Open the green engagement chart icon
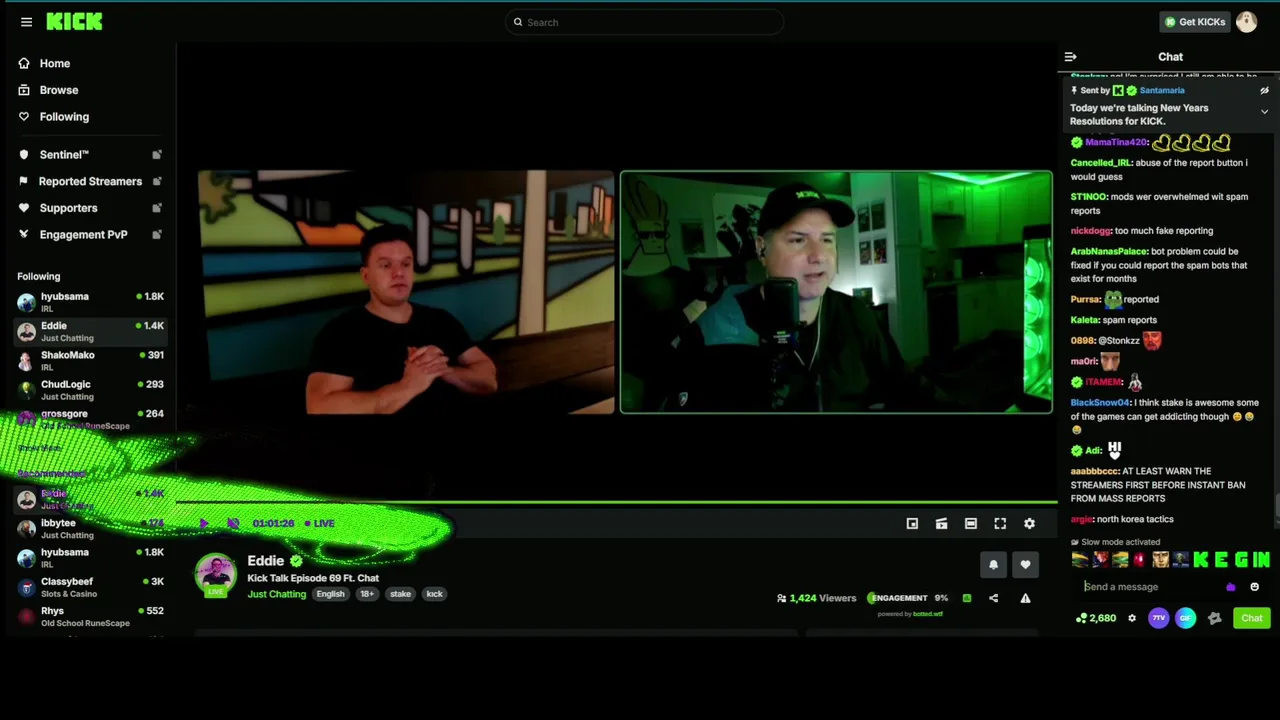1280x720 pixels. [966, 598]
